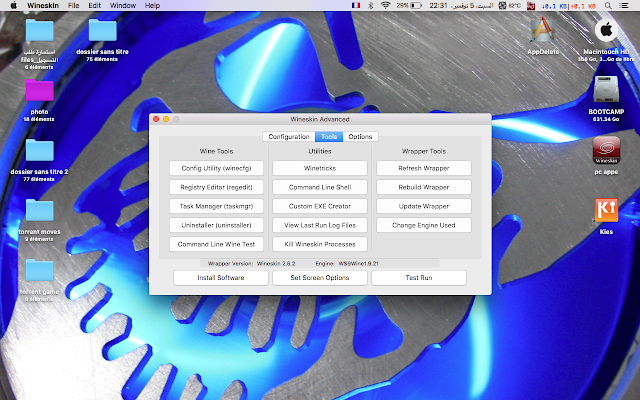Click Install Software button

pyautogui.click(x=221, y=278)
